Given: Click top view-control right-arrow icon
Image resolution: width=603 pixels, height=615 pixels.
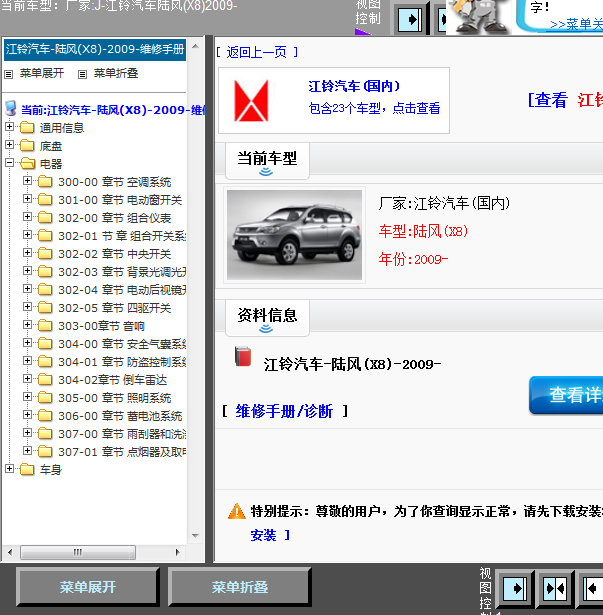Looking at the screenshot, I should tap(410, 19).
